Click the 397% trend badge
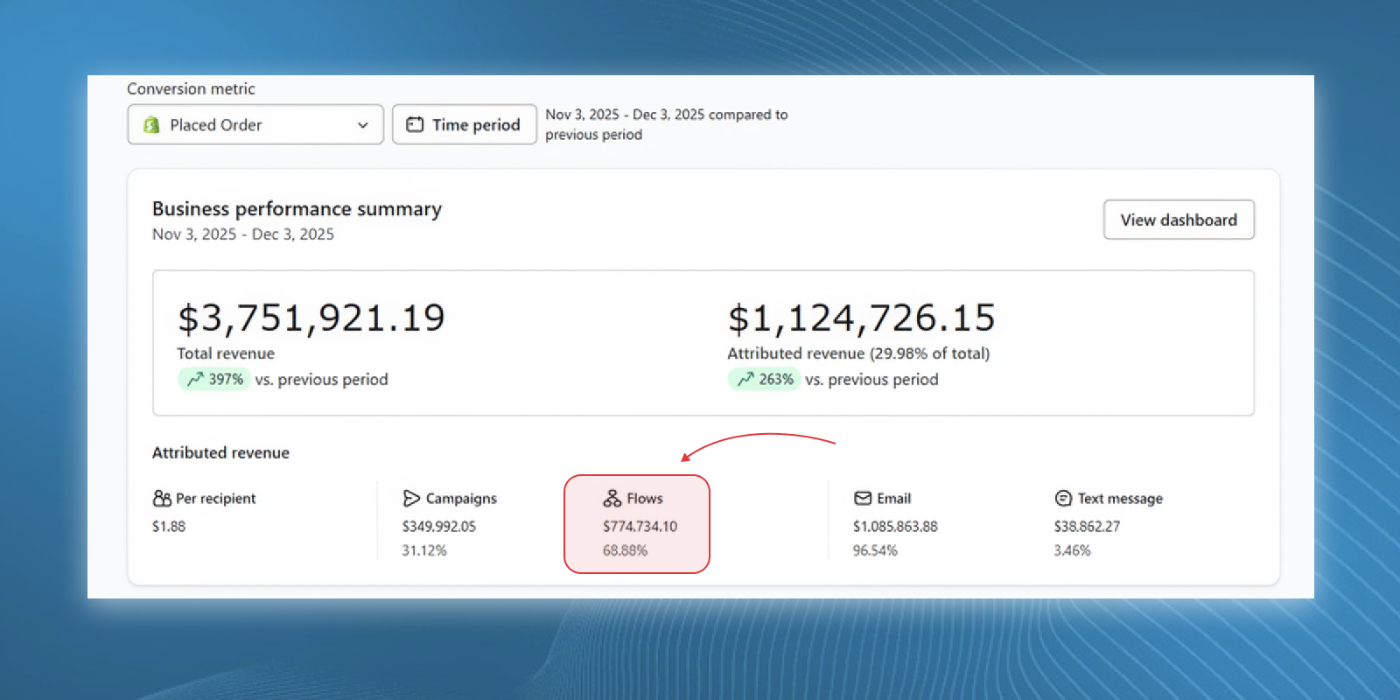This screenshot has width=1400, height=700. [x=213, y=379]
